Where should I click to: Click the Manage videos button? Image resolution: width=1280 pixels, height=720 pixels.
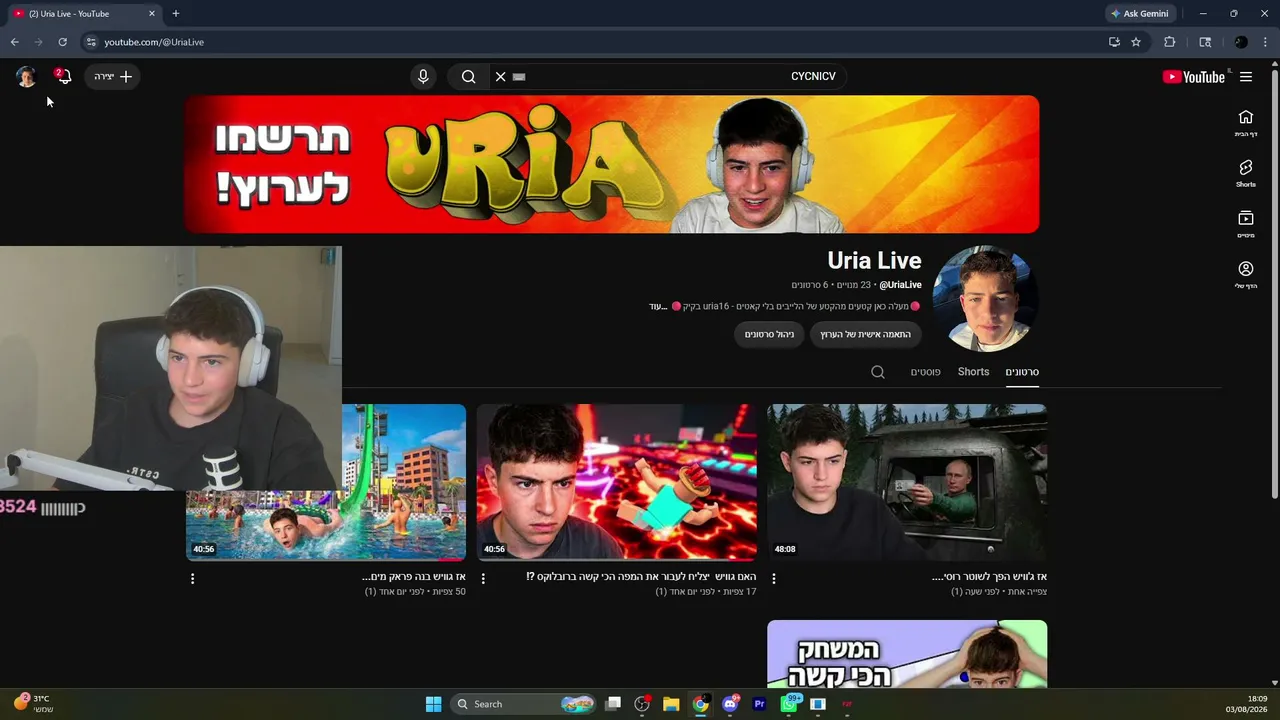[770, 334]
